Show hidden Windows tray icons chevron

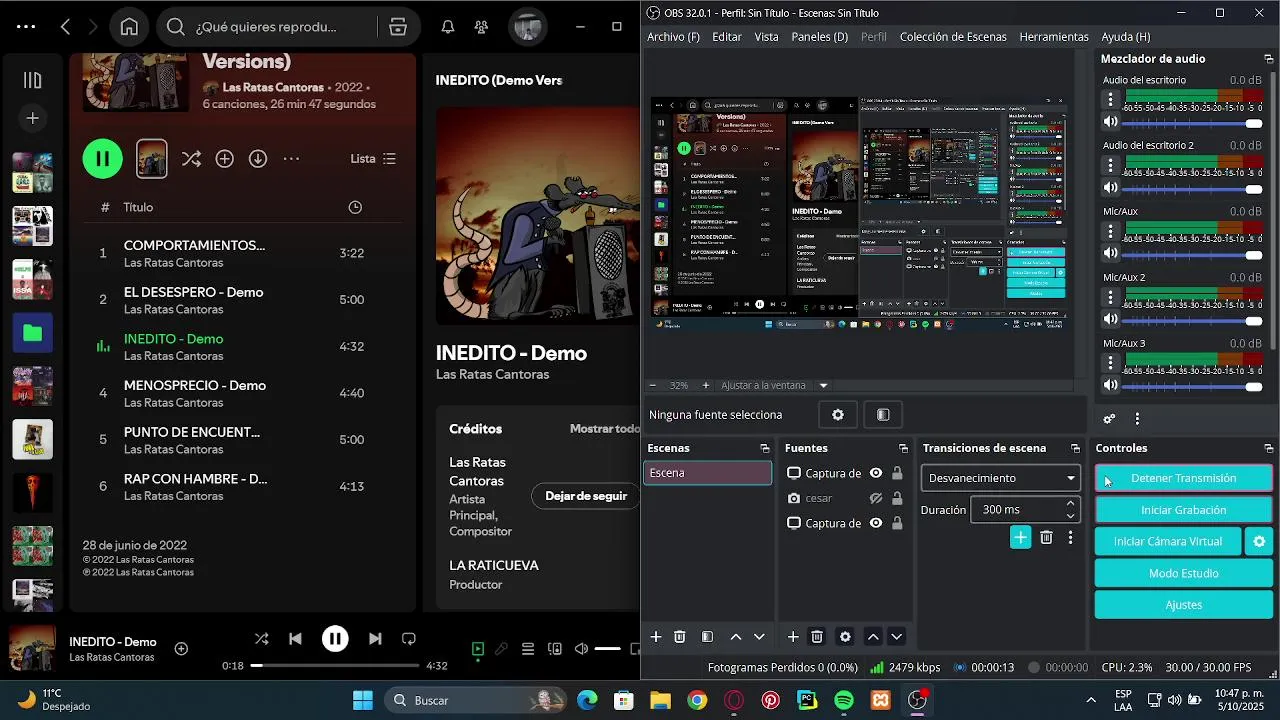coord(1091,700)
